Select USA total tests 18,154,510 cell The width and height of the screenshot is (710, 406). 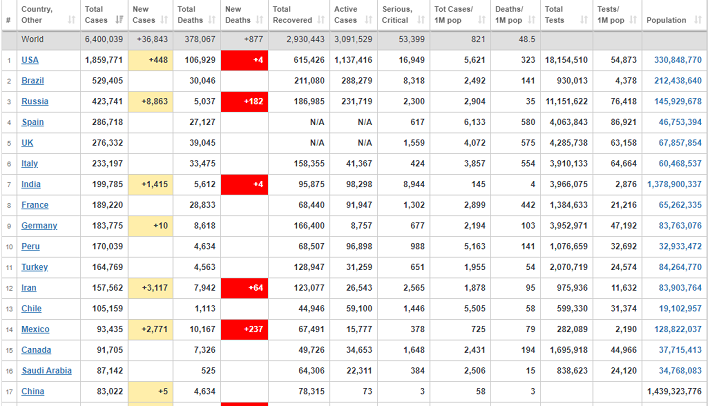(566, 60)
